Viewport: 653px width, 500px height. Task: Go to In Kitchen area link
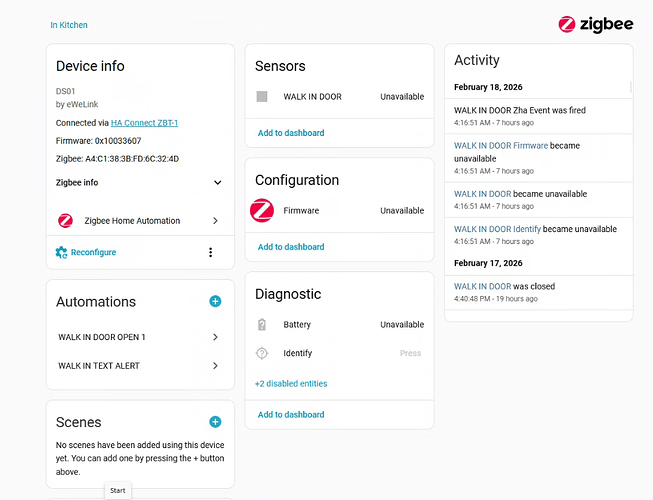pyautogui.click(x=69, y=25)
